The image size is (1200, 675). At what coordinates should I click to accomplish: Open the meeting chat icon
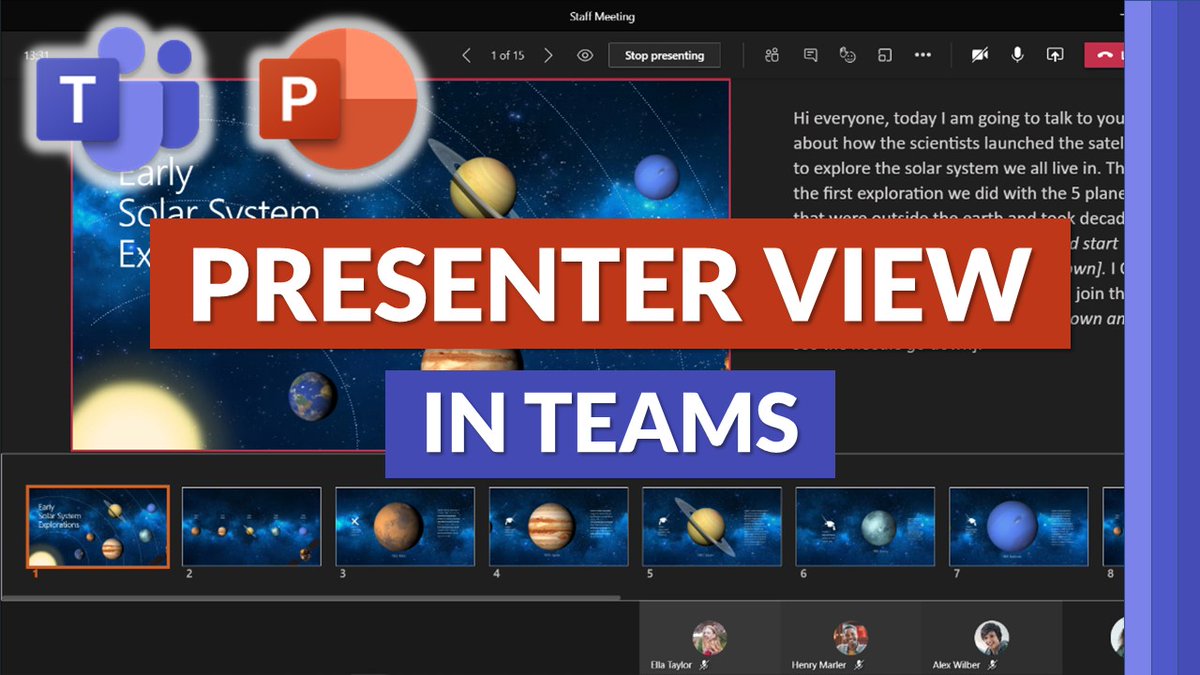(811, 56)
